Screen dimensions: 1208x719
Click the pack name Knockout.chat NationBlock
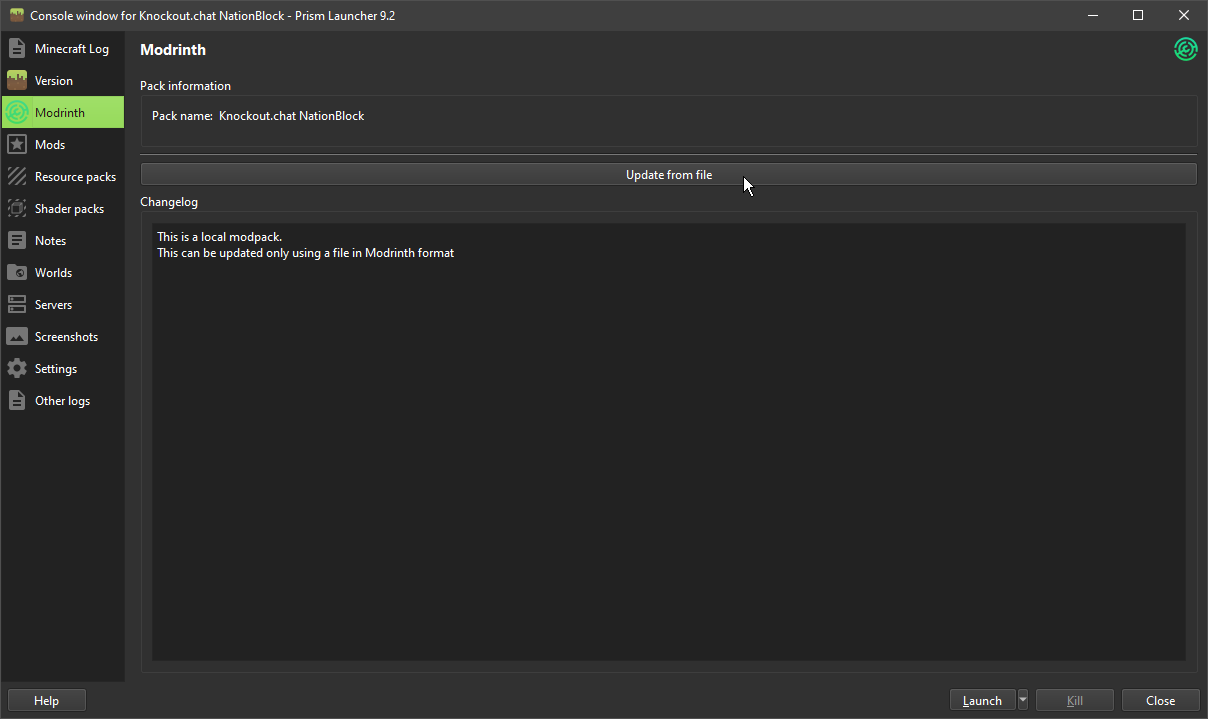pos(291,116)
